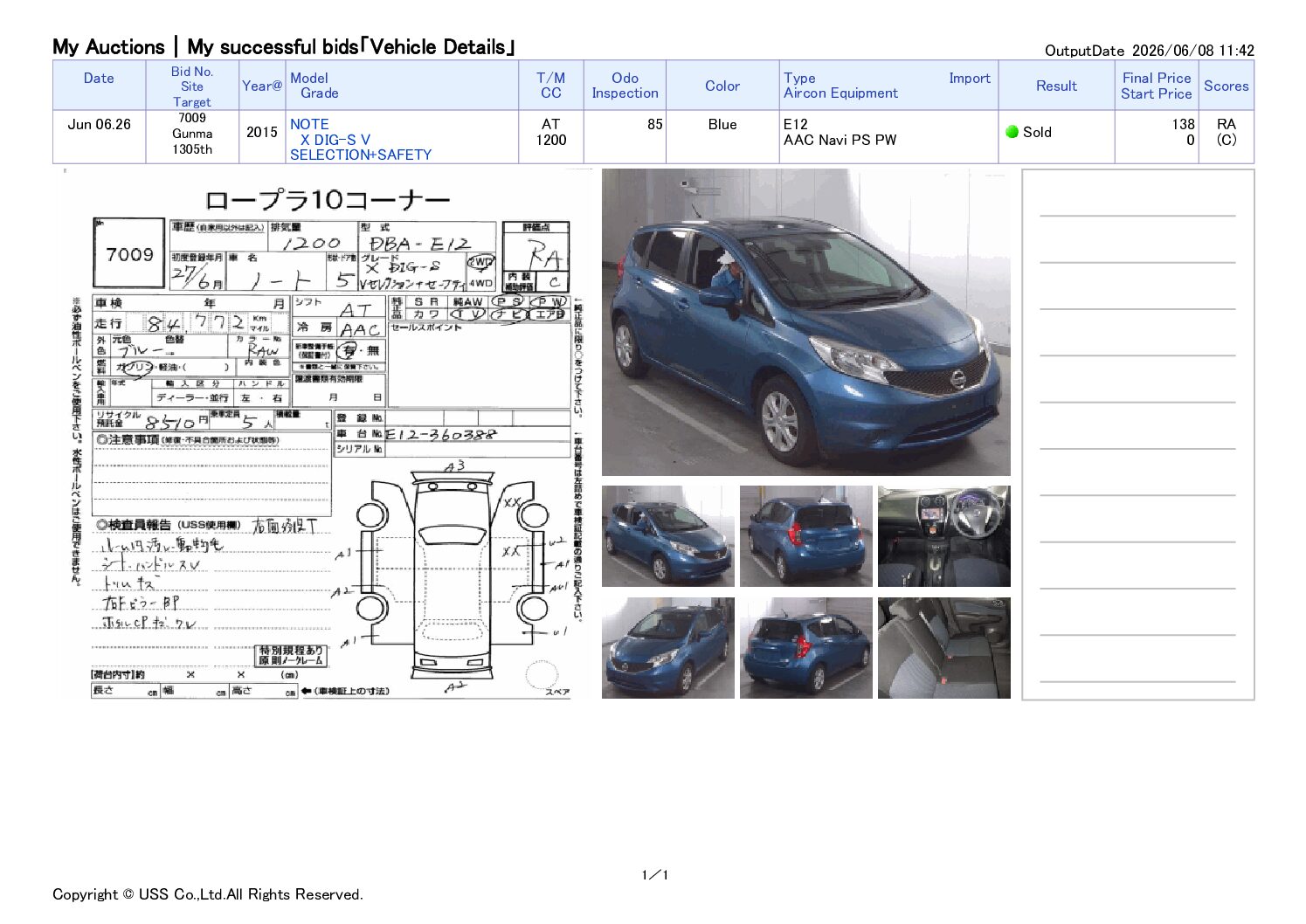The height and width of the screenshot is (924, 1306).
Task: Click the My Auctions page title
Action: [284, 47]
